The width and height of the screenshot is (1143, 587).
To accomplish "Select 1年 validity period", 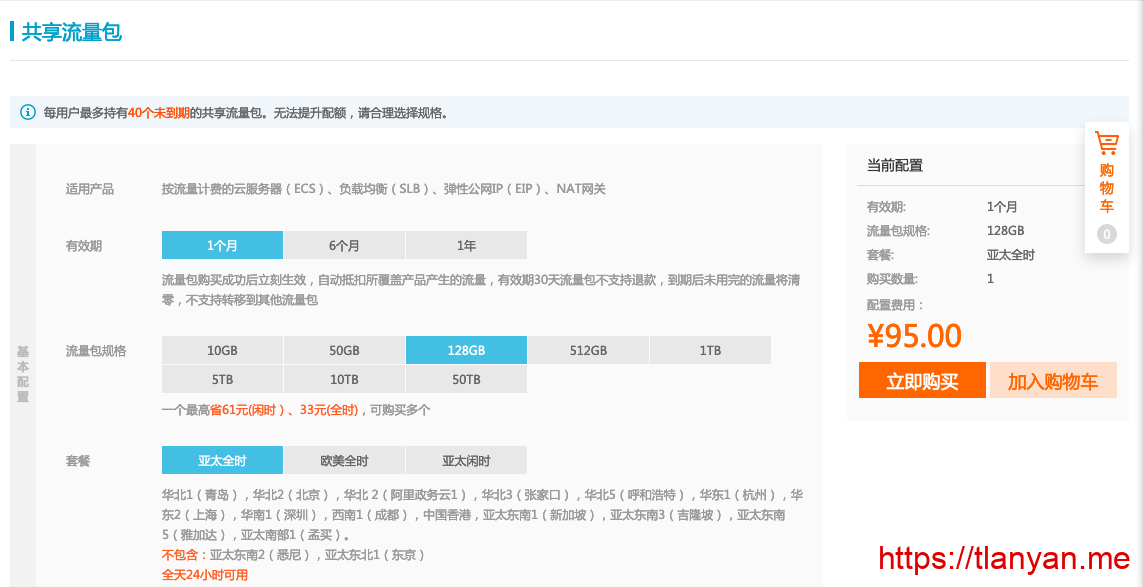I will tap(466, 245).
